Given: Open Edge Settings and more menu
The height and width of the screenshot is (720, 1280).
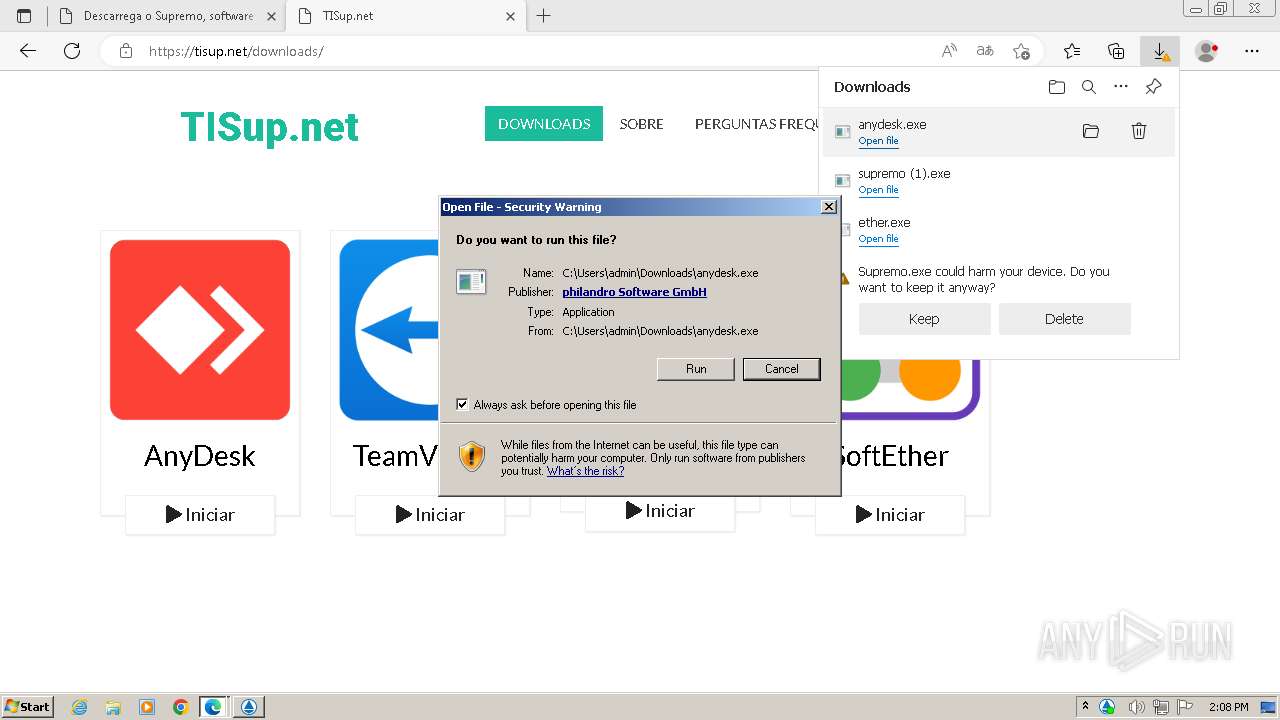Looking at the screenshot, I should point(1252,51).
